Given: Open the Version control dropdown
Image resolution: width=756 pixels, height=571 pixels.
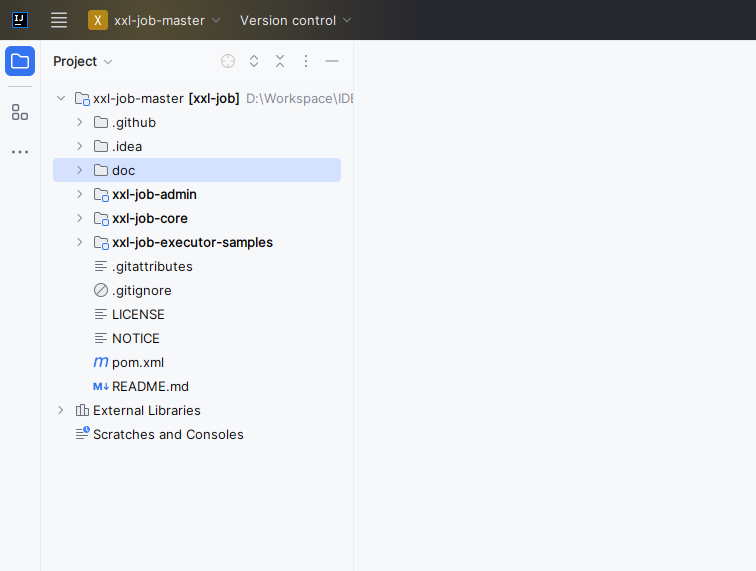Looking at the screenshot, I should (296, 20).
